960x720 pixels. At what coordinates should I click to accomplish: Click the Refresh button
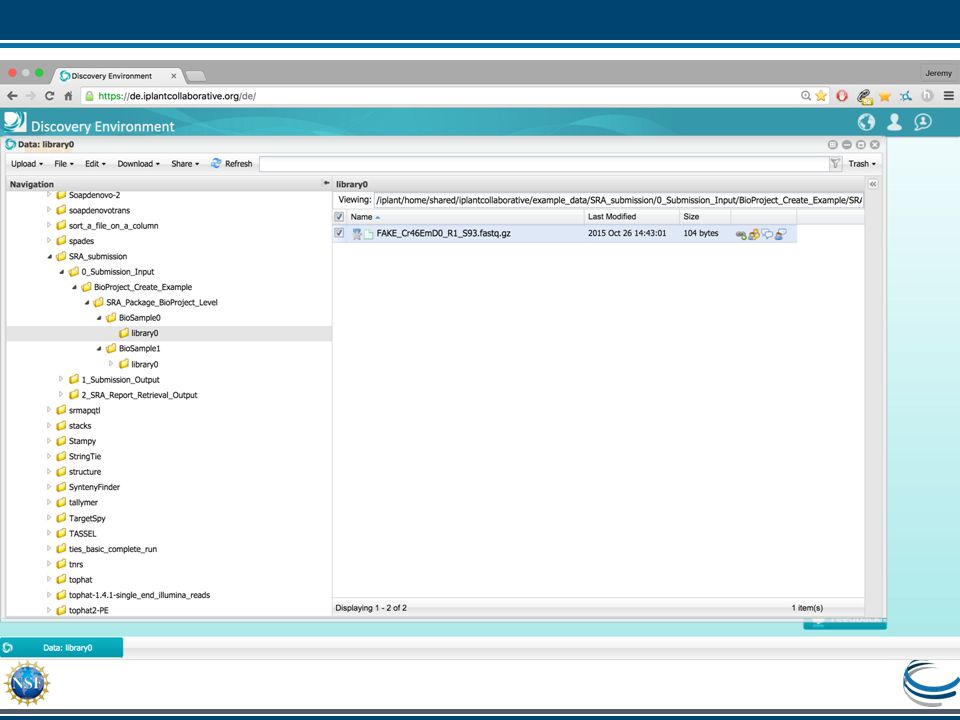coord(231,163)
